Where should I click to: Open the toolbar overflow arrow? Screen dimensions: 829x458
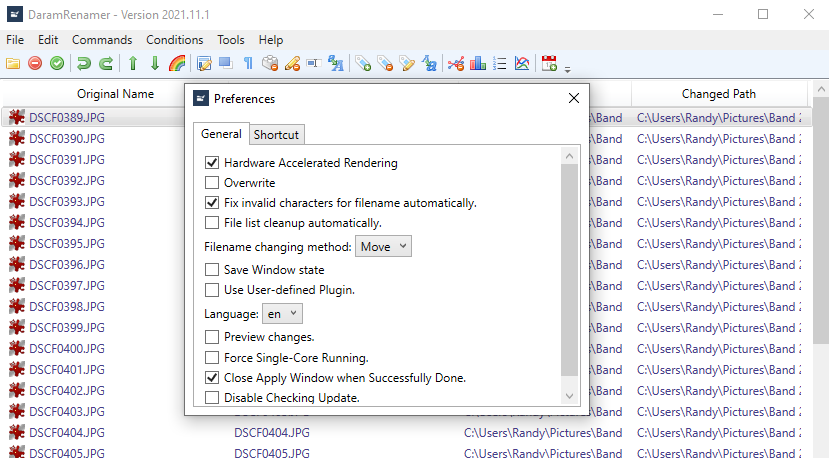567,69
